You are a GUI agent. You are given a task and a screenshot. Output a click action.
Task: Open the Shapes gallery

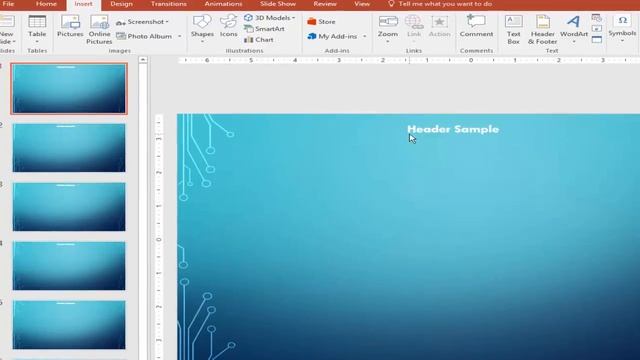point(202,29)
